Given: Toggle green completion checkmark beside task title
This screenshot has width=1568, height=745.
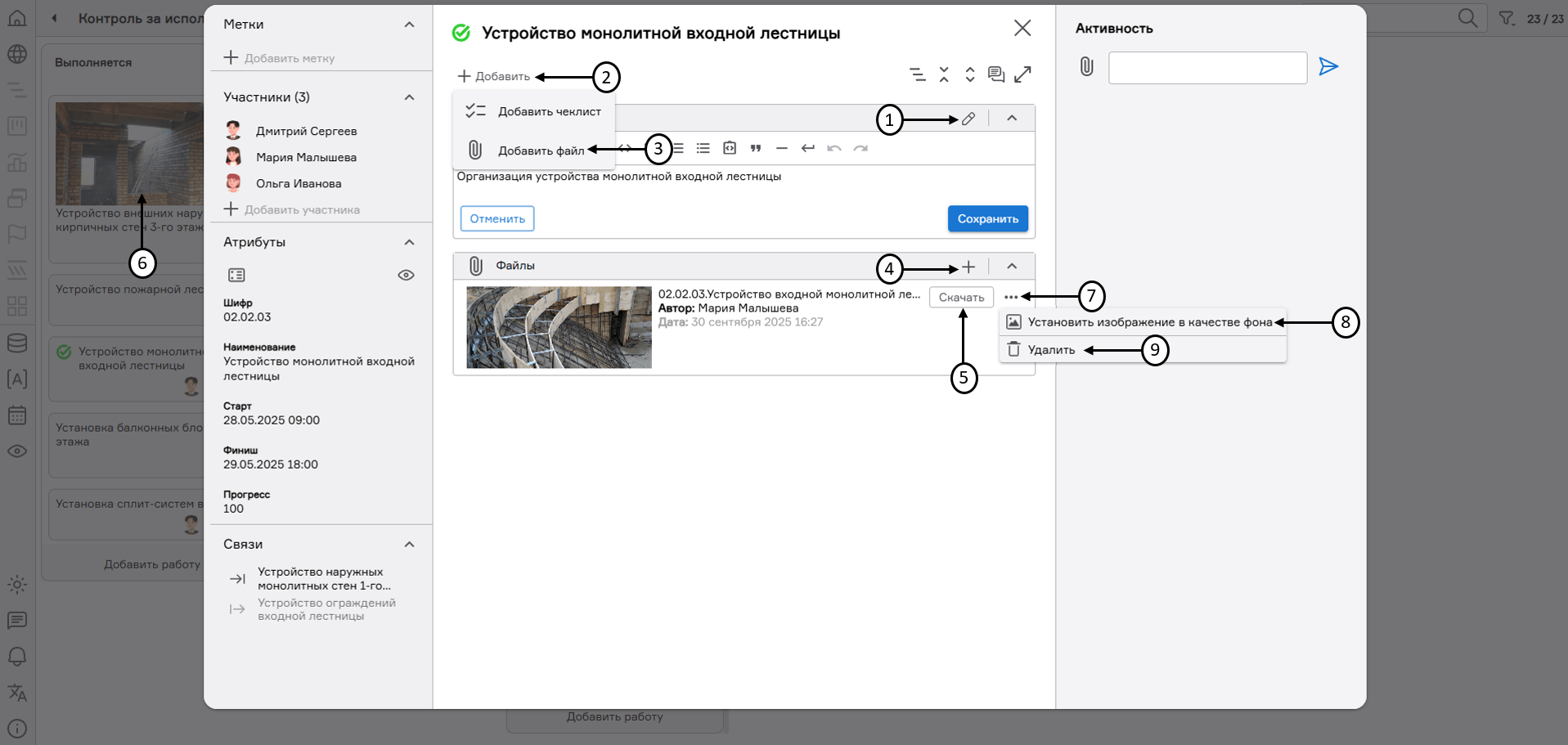Looking at the screenshot, I should coord(461,33).
